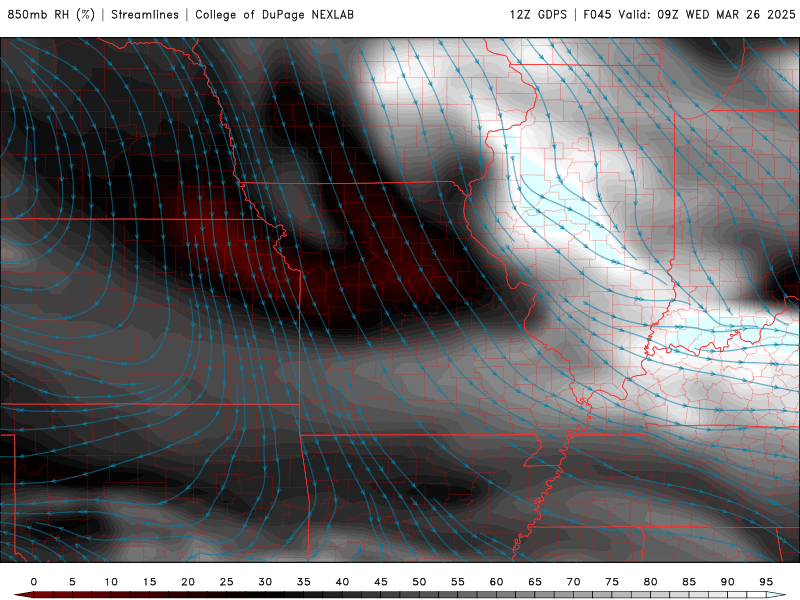The height and width of the screenshot is (600, 800).
Task: Select the "12Z GDPS" model run label
Action: click(538, 15)
